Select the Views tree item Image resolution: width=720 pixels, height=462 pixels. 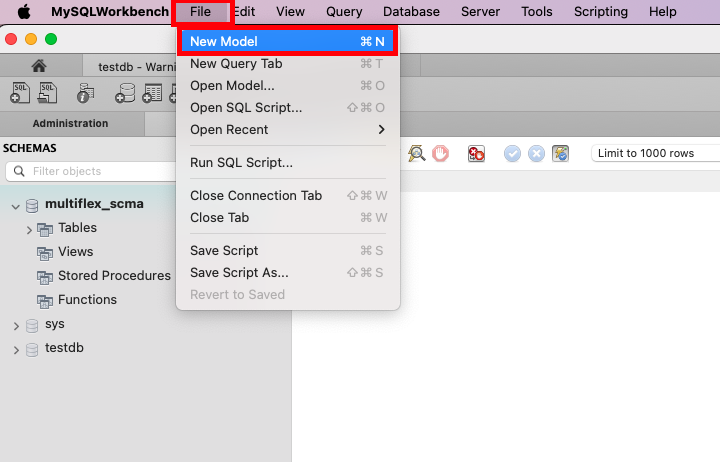coord(75,252)
